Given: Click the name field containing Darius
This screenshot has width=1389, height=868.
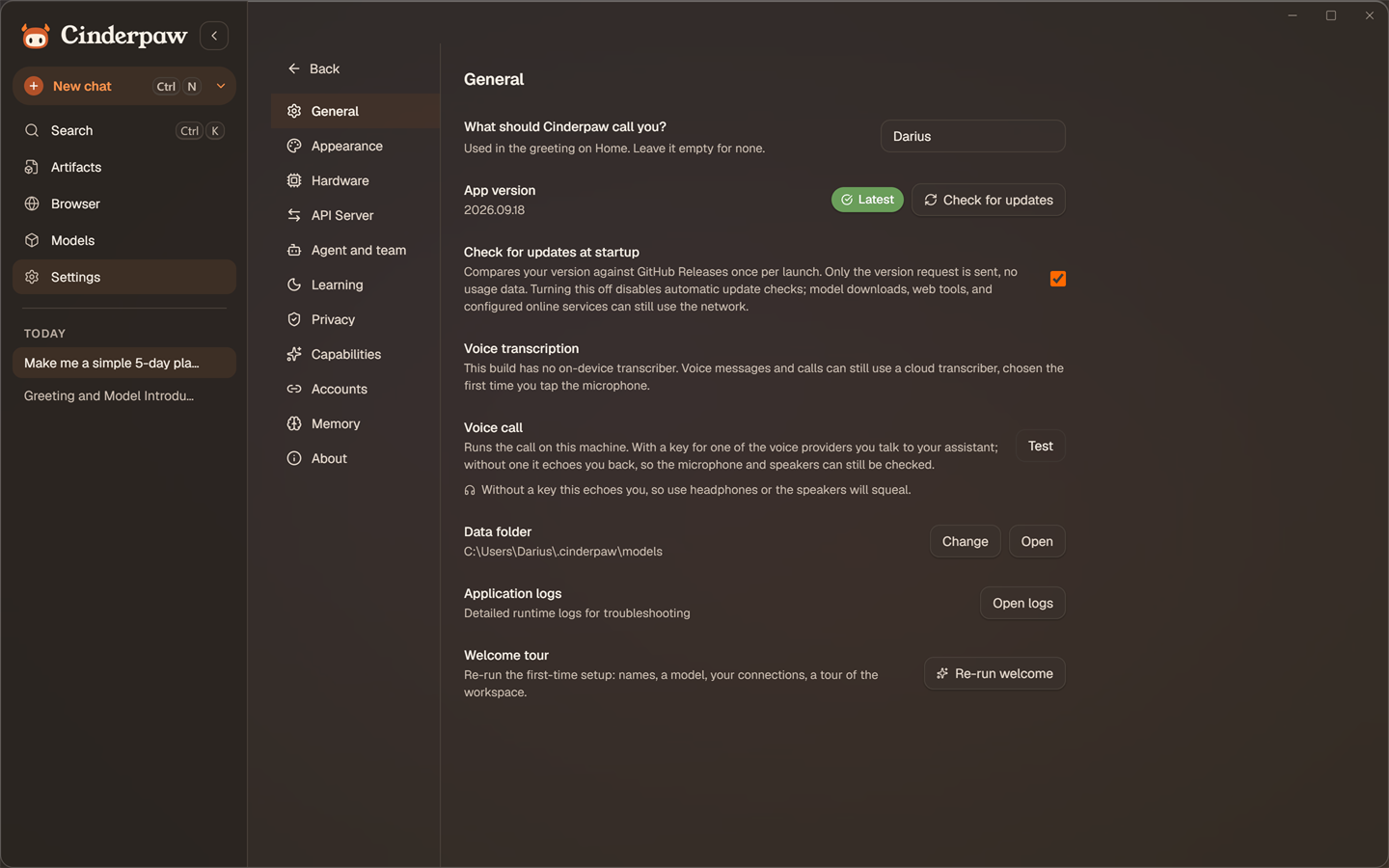Looking at the screenshot, I should pyautogui.click(x=972, y=136).
